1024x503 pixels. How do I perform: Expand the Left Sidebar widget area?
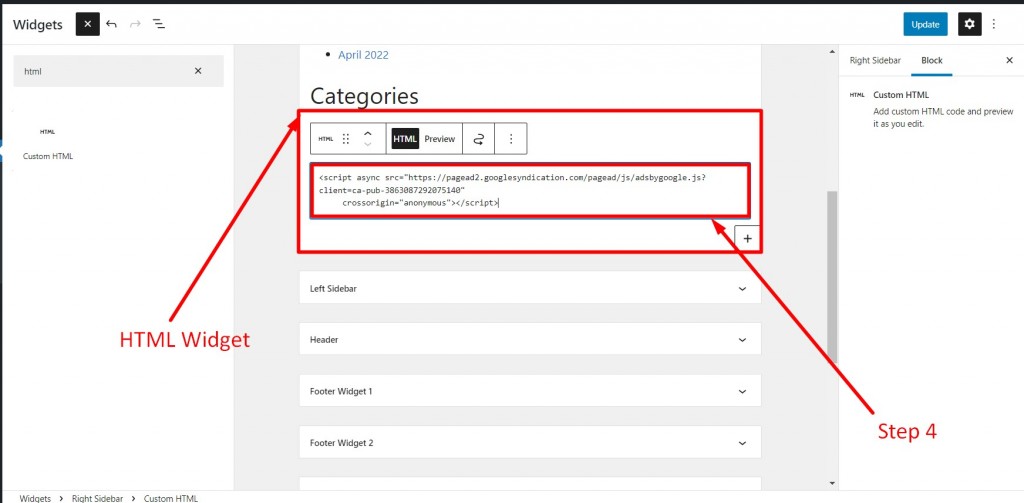point(530,288)
